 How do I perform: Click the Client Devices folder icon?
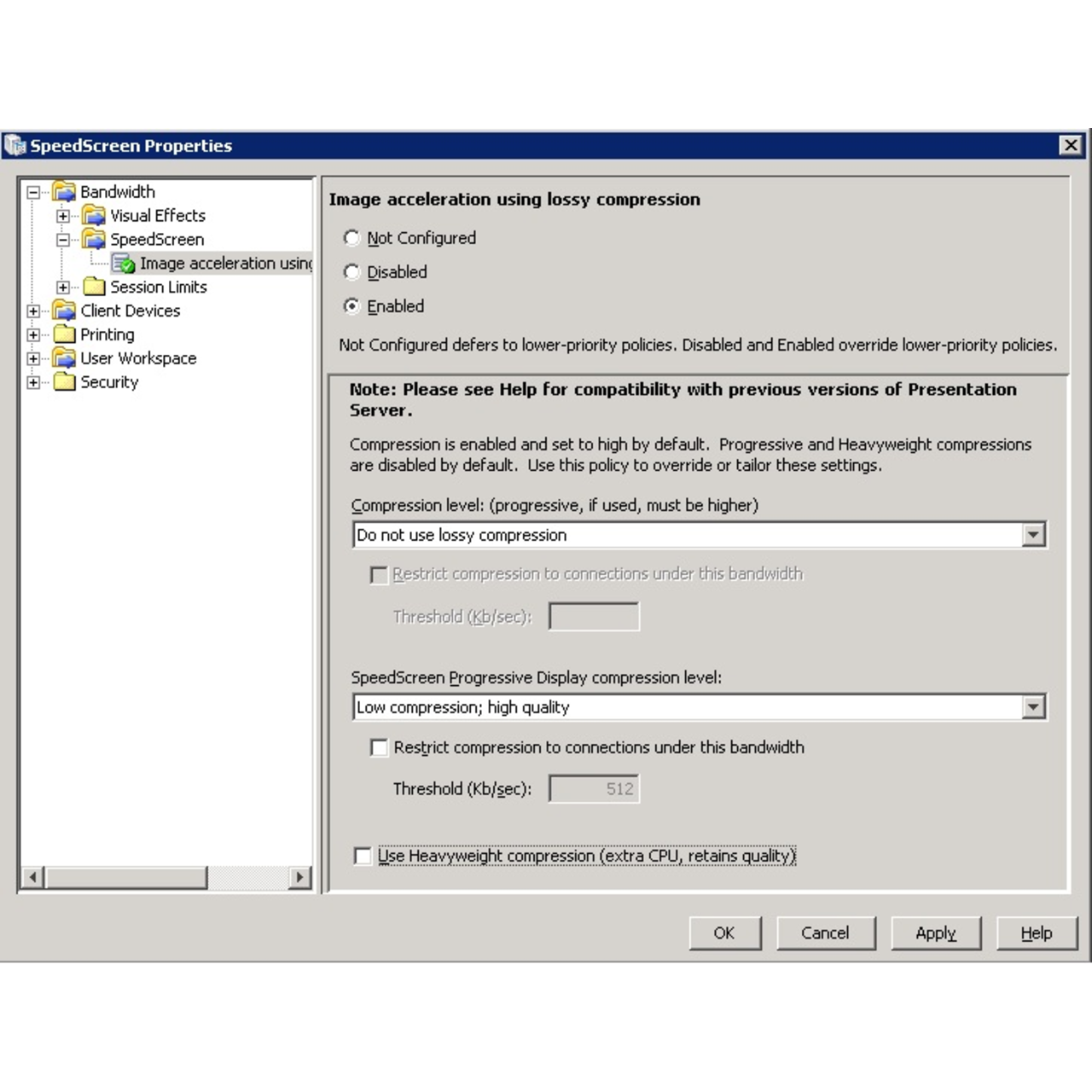coord(62,311)
